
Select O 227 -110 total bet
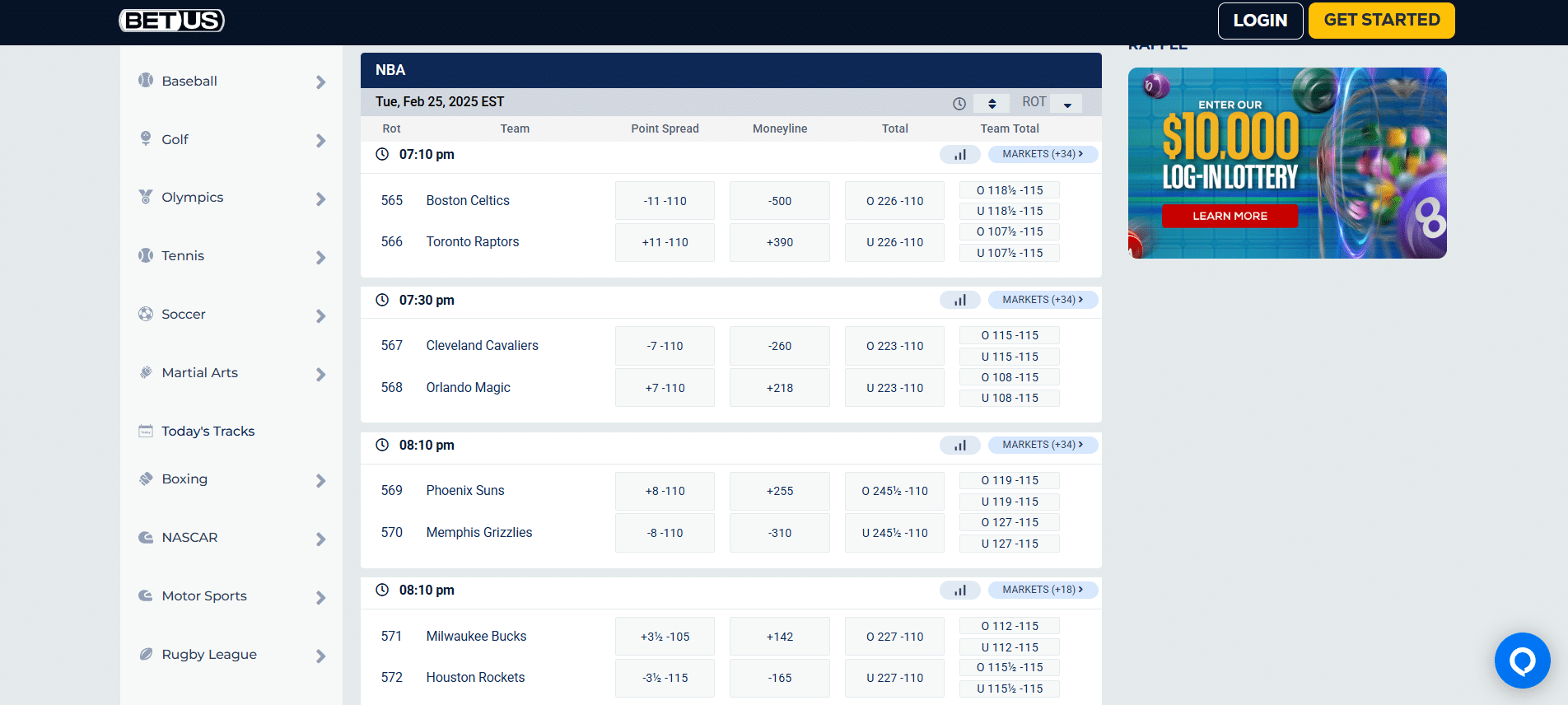coord(894,637)
